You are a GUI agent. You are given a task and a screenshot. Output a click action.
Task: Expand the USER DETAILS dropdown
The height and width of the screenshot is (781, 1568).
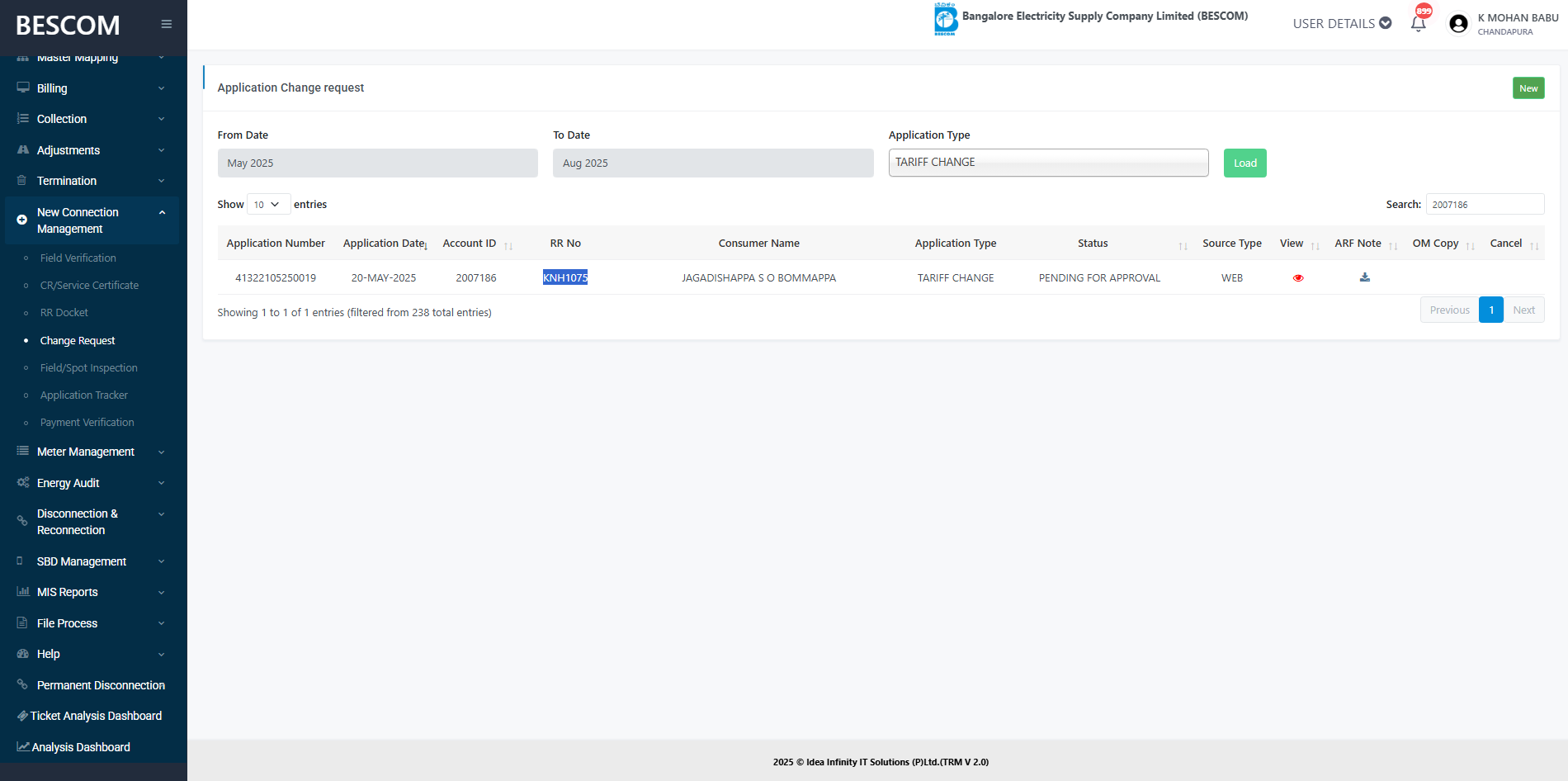coord(1342,23)
